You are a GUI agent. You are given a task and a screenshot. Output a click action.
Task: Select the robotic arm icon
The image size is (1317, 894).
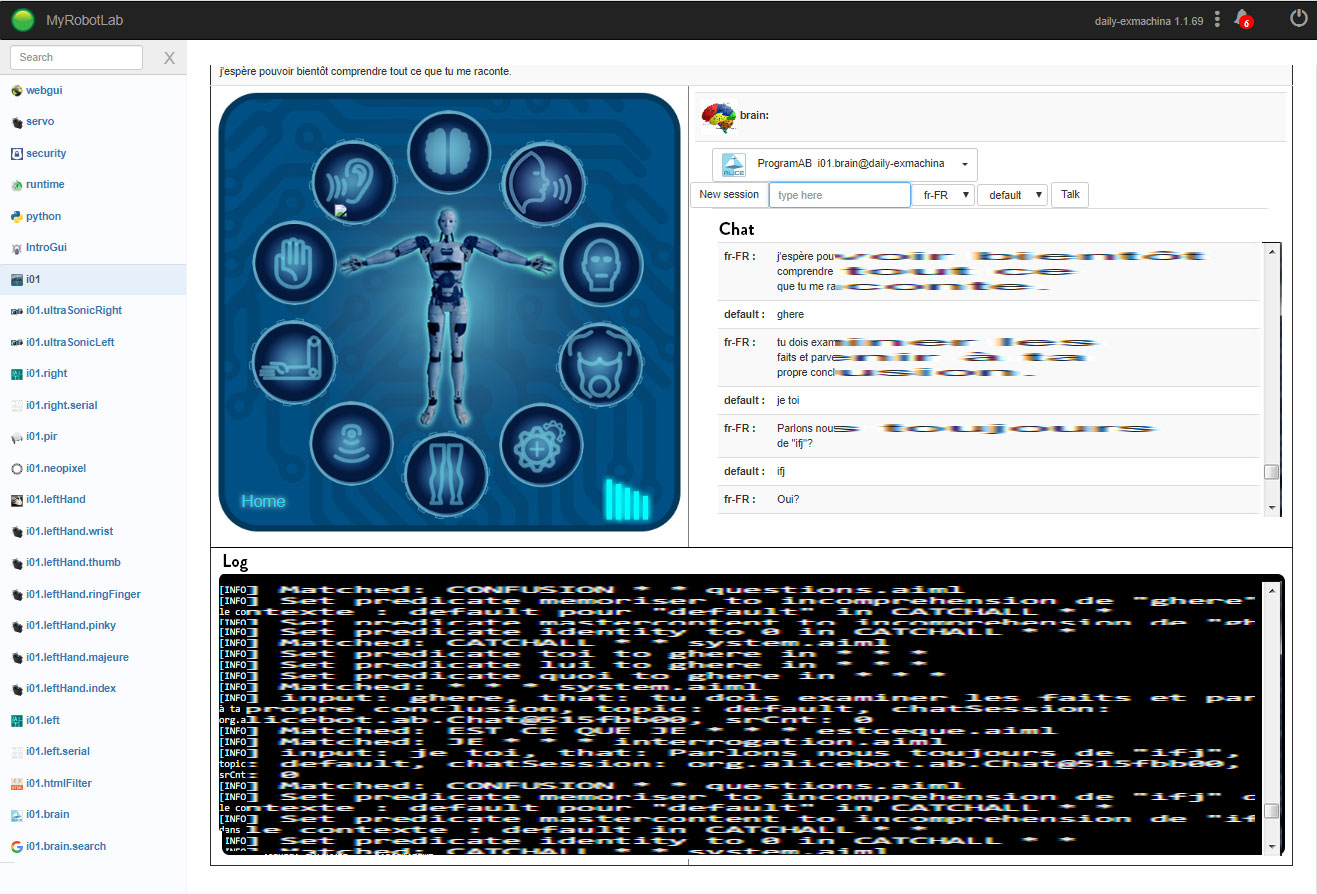coord(293,361)
